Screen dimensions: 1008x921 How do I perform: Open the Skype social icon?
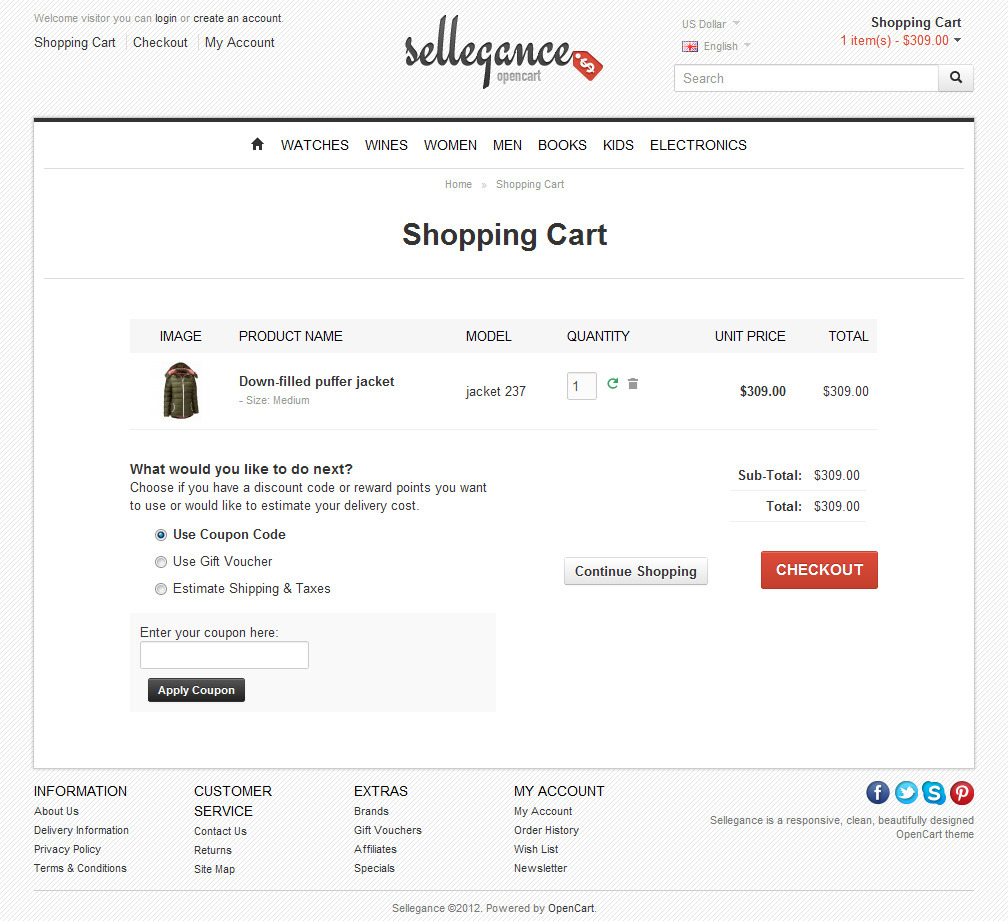point(934,793)
